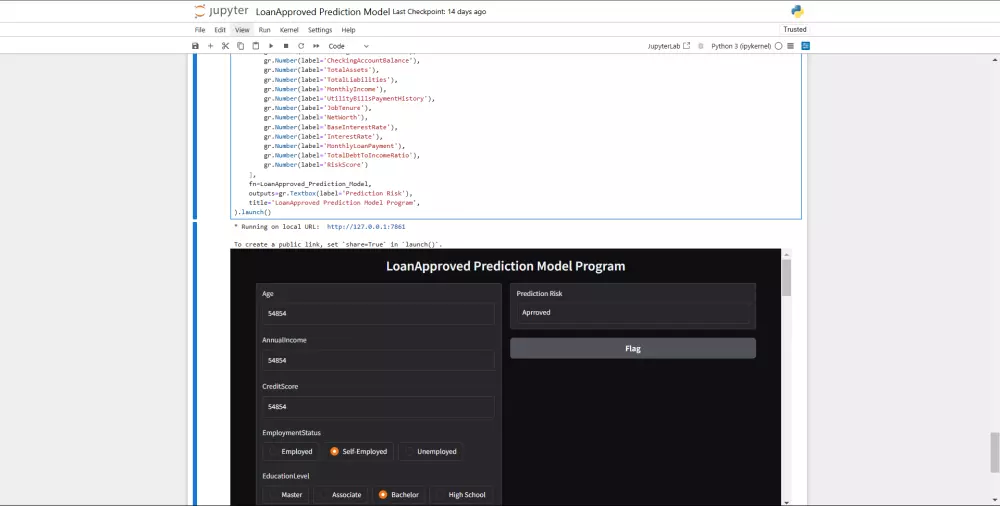Viewport: 1000px width, 506px height.
Task: Click the RiskScore label code line
Action: (x=316, y=165)
